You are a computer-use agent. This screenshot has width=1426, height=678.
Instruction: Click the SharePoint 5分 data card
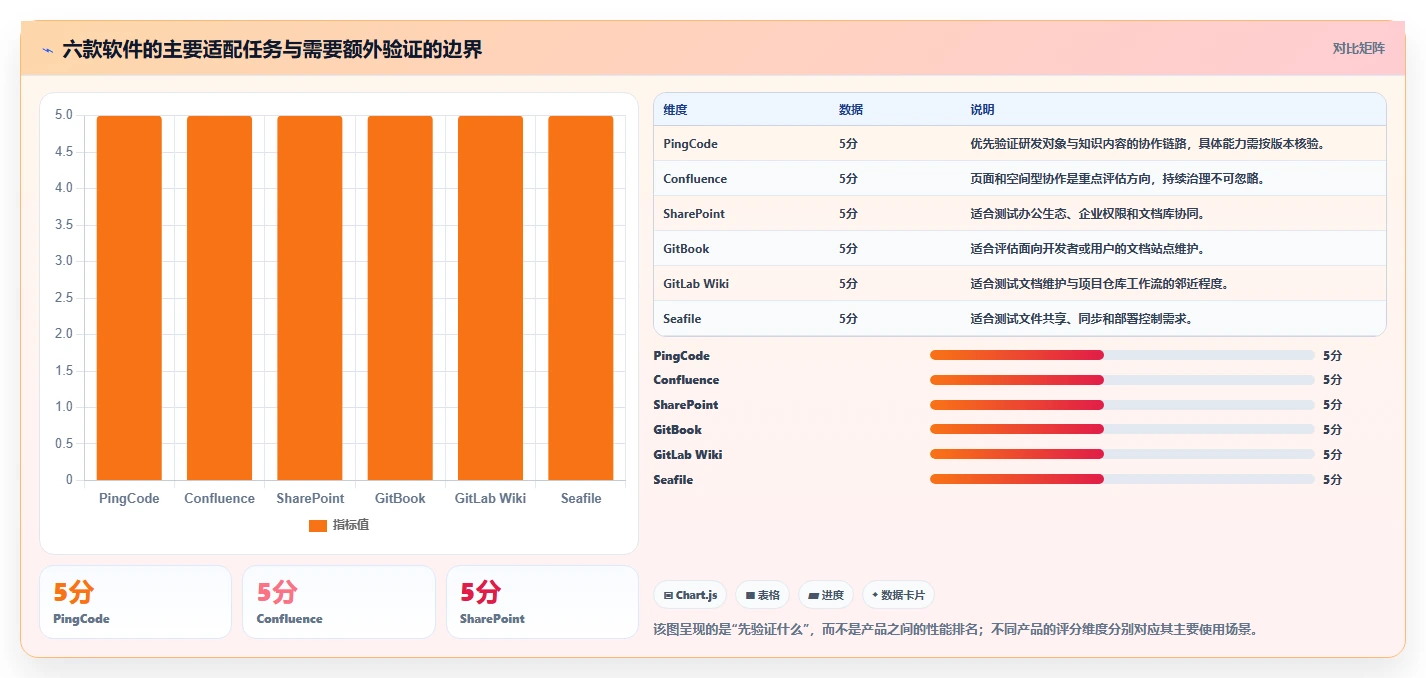[x=542, y=602]
